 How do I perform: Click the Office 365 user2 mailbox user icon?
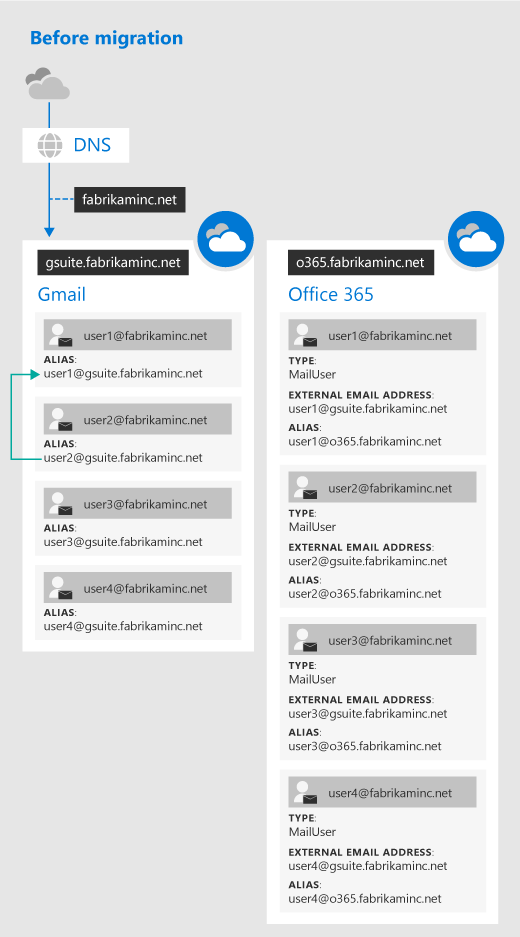305,488
